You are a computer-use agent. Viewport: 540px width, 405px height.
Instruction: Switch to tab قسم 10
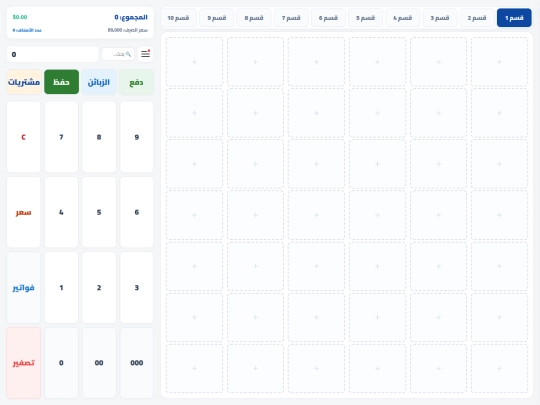pos(178,18)
